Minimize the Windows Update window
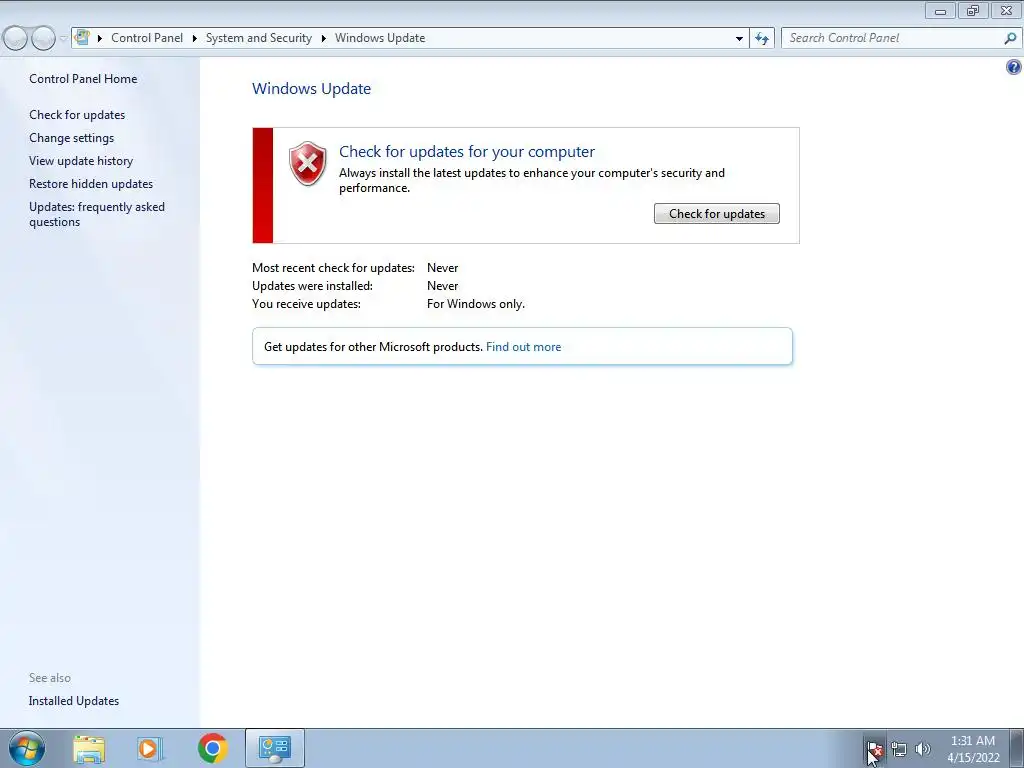The image size is (1024, 768). pos(940,10)
